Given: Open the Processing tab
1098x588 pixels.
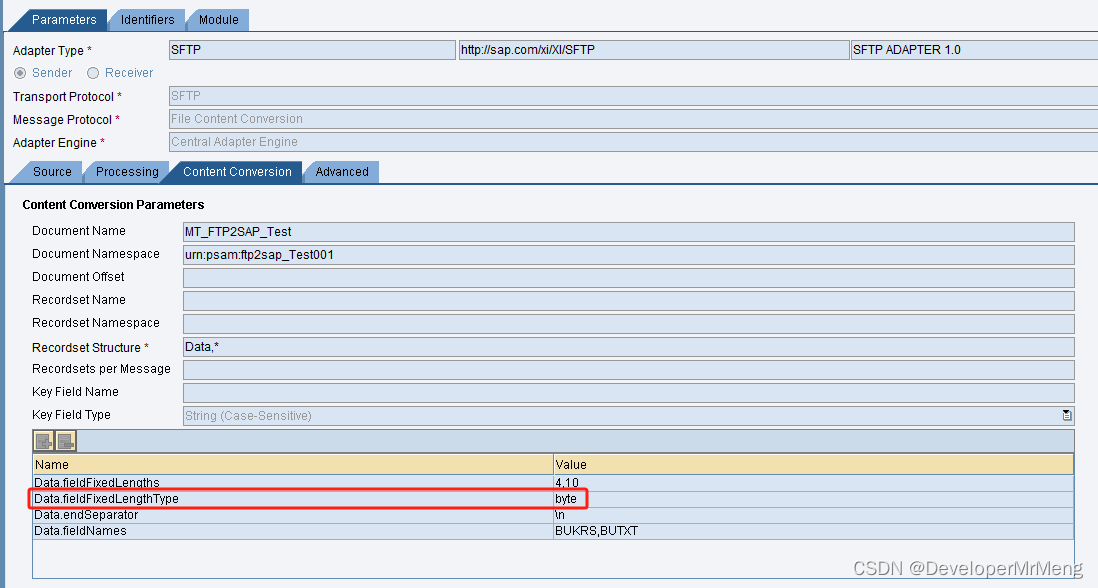Looking at the screenshot, I should click(126, 171).
